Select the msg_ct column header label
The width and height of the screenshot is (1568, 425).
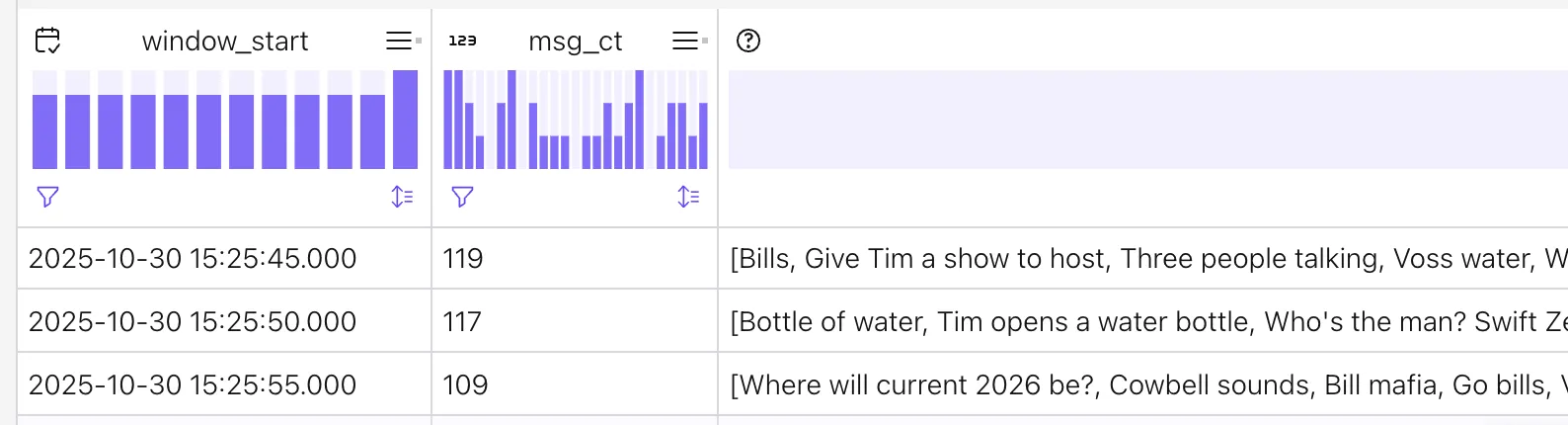[576, 42]
